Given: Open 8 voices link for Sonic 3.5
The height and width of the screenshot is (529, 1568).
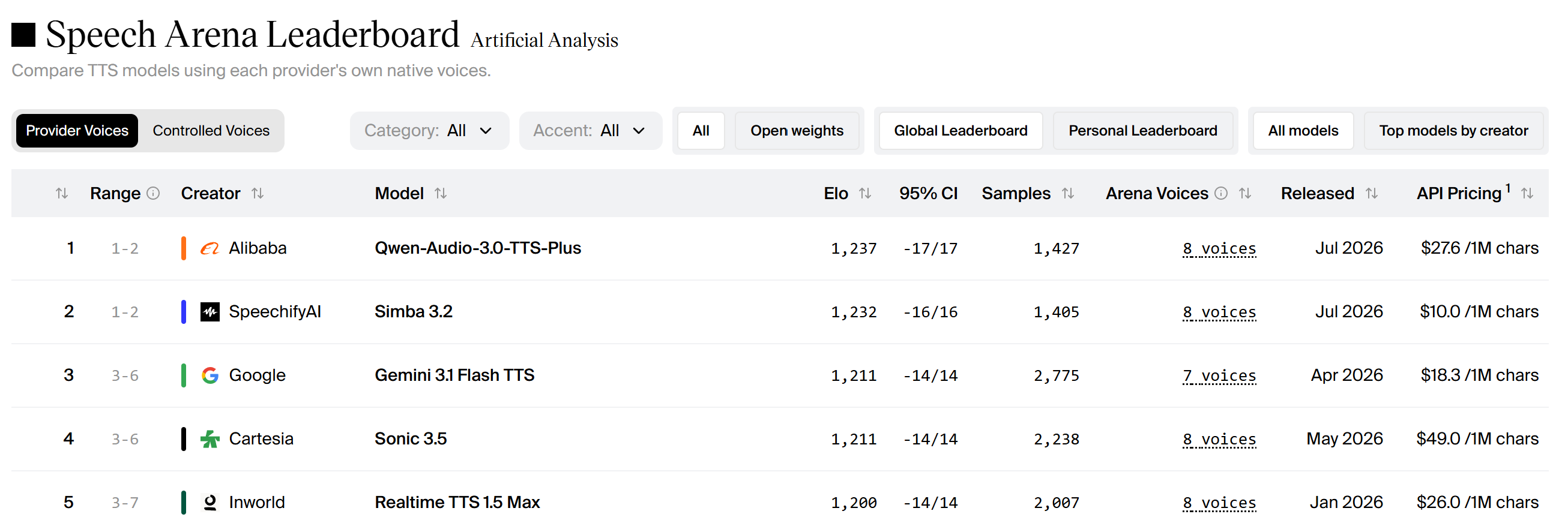Looking at the screenshot, I should (1219, 439).
